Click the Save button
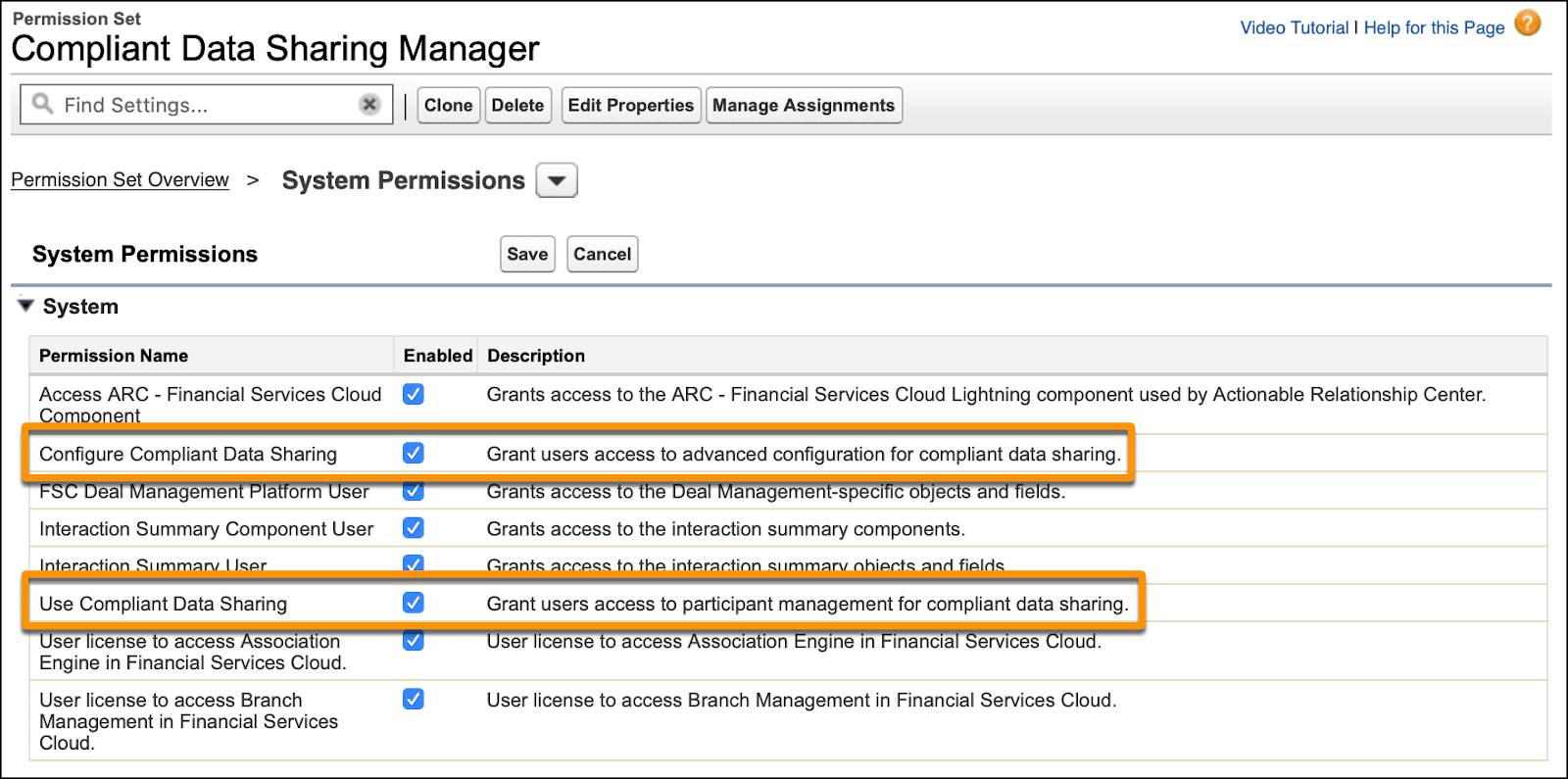The height and width of the screenshot is (779, 1568). tap(527, 254)
